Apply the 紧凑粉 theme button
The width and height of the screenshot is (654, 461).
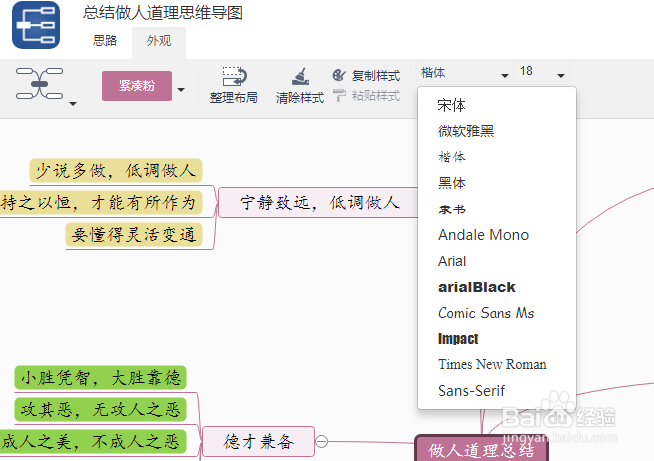(137, 86)
